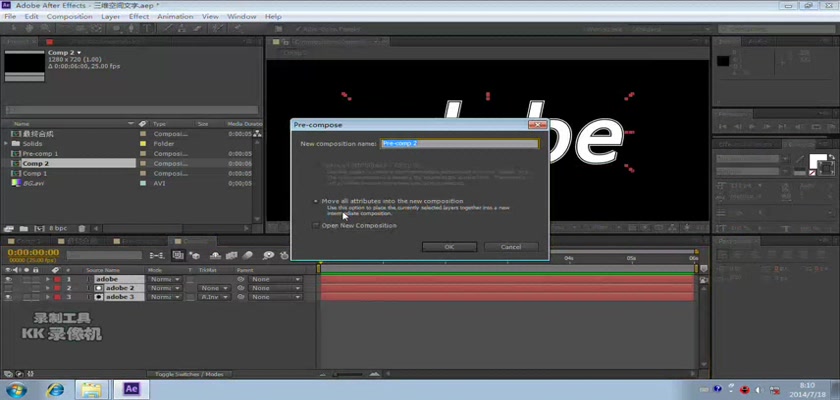840x400 pixels.
Task: Toggle Live Update icon in timeline
Action: [178, 256]
